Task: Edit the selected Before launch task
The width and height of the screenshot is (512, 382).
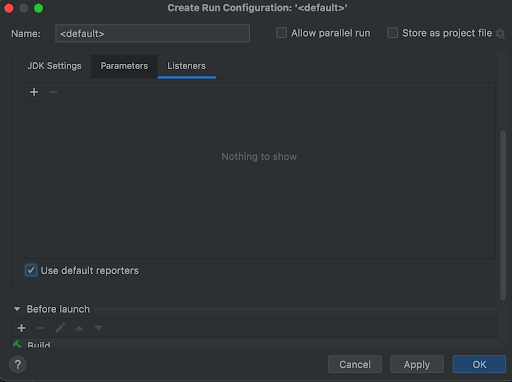Action: [x=60, y=328]
